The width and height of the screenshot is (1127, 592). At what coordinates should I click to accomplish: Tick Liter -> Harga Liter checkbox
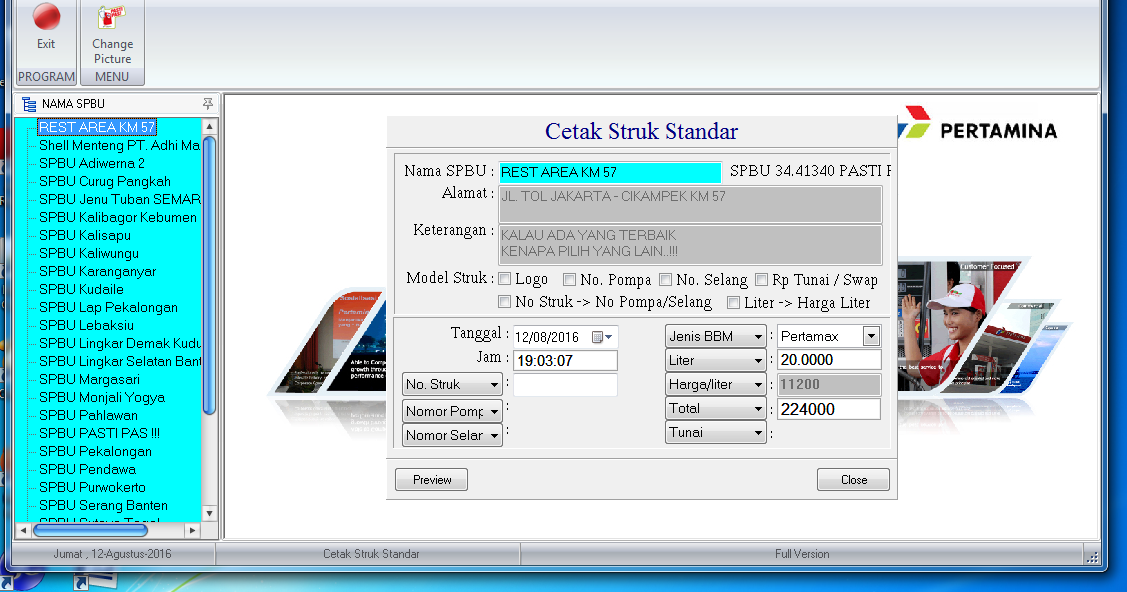733,302
